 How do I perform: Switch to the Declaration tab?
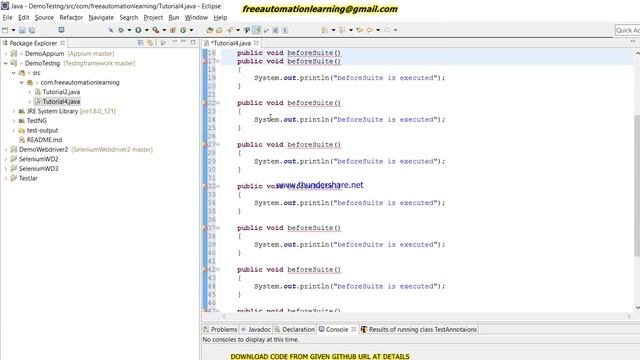pyautogui.click(x=295, y=329)
